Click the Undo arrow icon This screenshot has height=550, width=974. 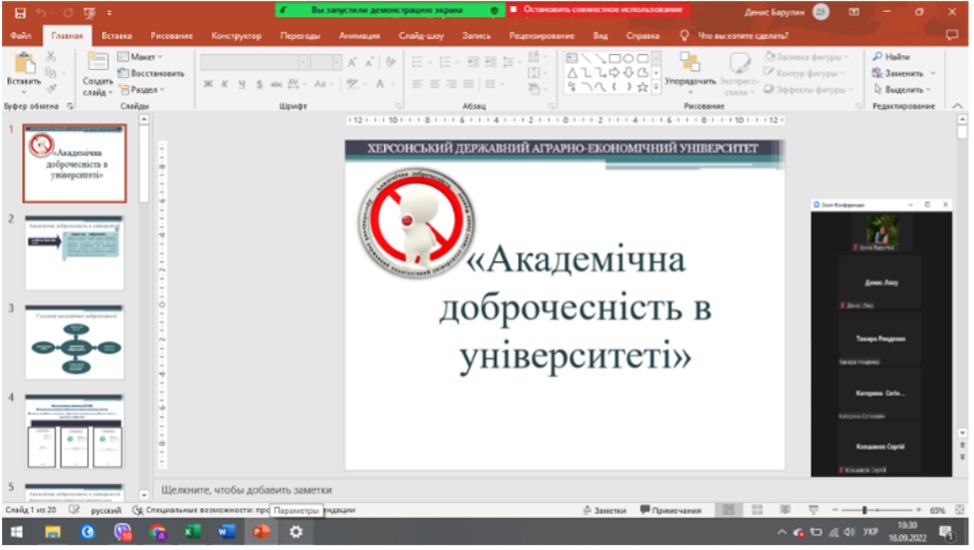tap(41, 12)
